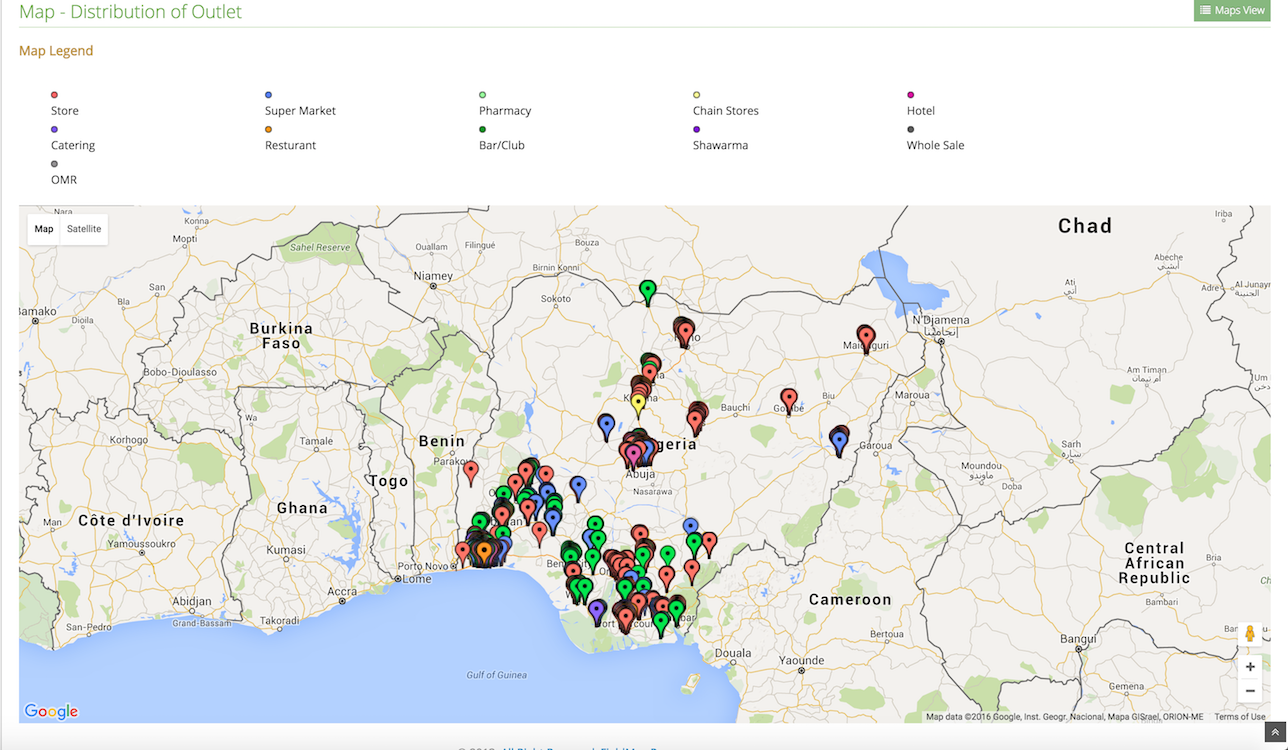
Task: Click the Whole Sale legend dot
Action: (910, 129)
